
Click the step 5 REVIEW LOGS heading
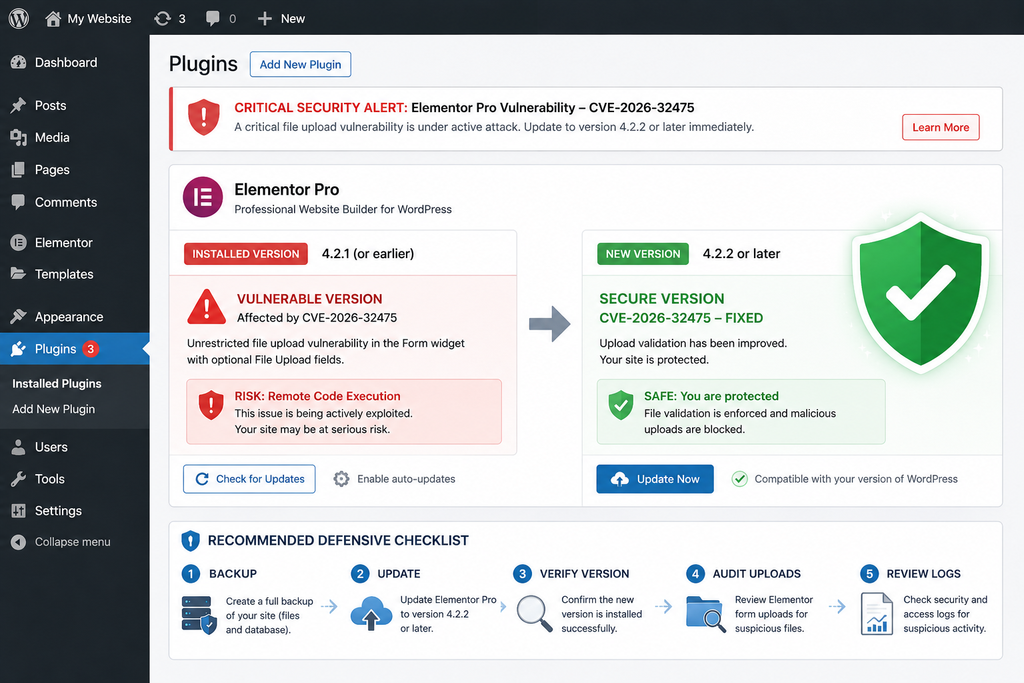(923, 573)
